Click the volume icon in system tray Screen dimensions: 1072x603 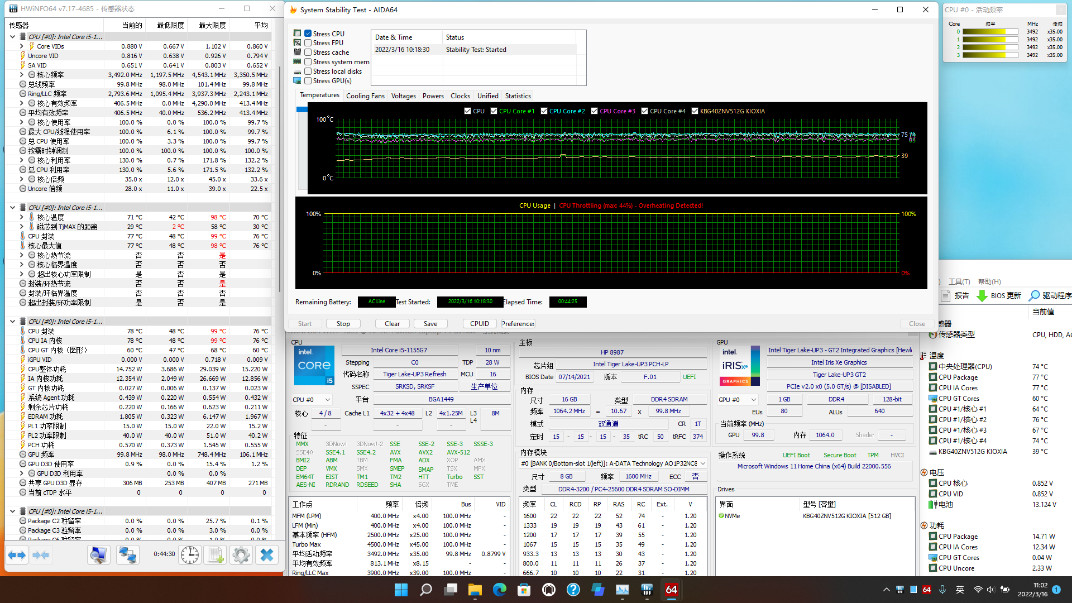[991, 589]
